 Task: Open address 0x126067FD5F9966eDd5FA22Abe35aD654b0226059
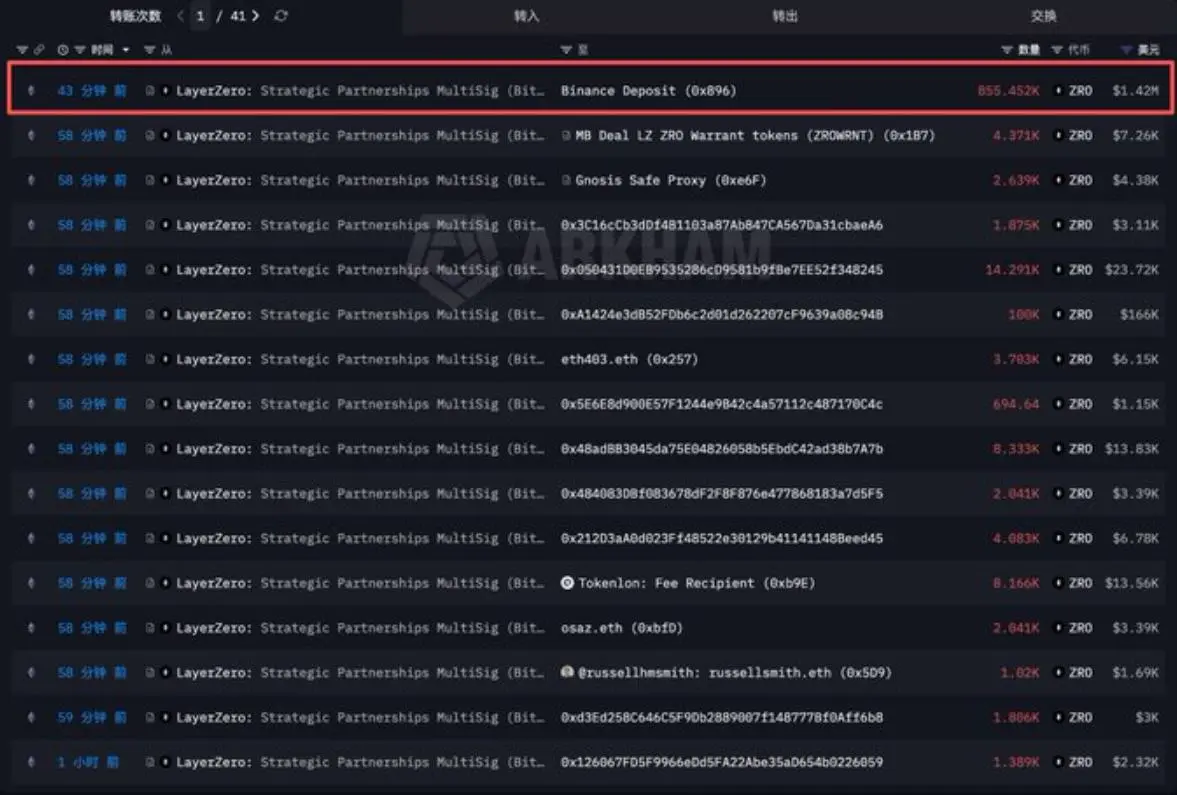pyautogui.click(x=721, y=762)
